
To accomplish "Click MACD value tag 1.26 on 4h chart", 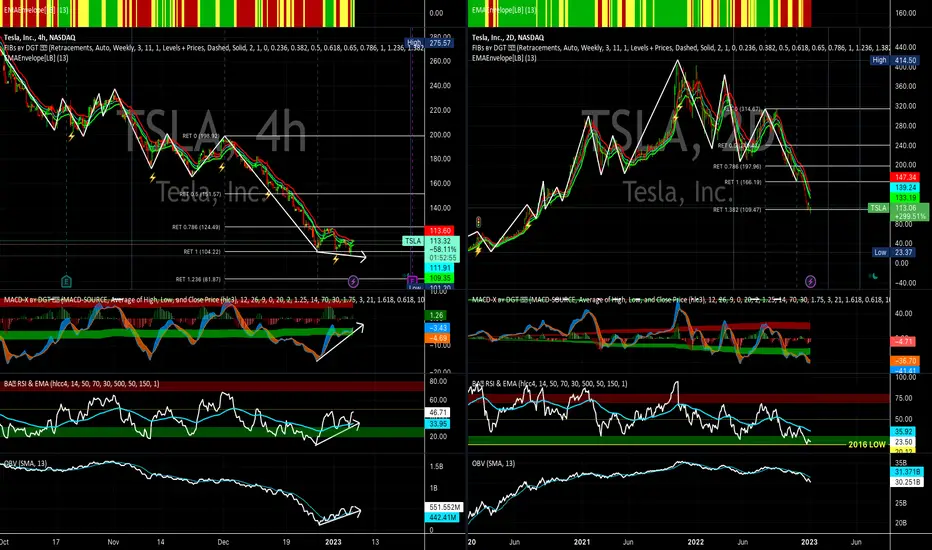I will tap(437, 316).
